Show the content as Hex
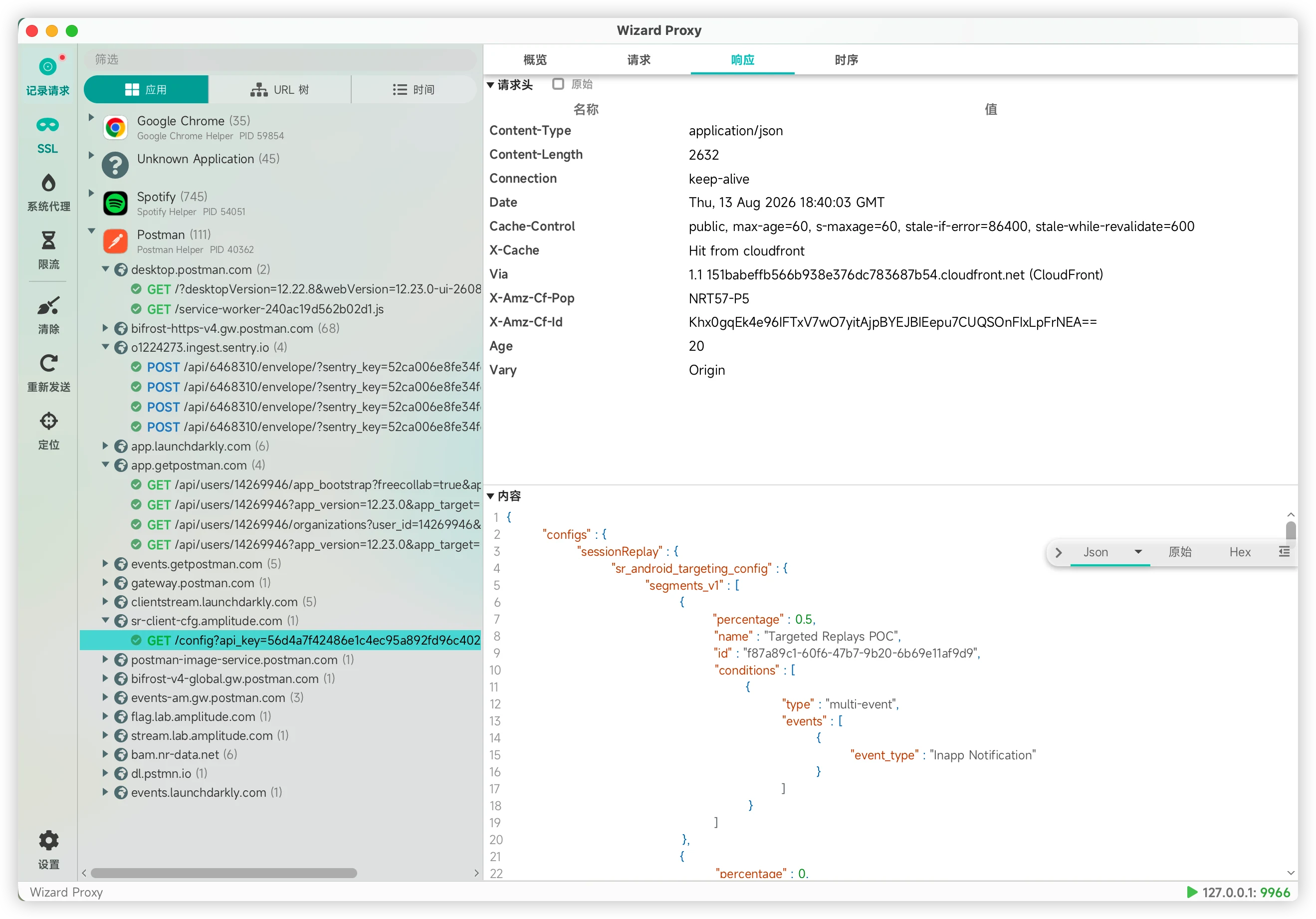Image resolution: width=1316 pixels, height=919 pixels. 1240,552
